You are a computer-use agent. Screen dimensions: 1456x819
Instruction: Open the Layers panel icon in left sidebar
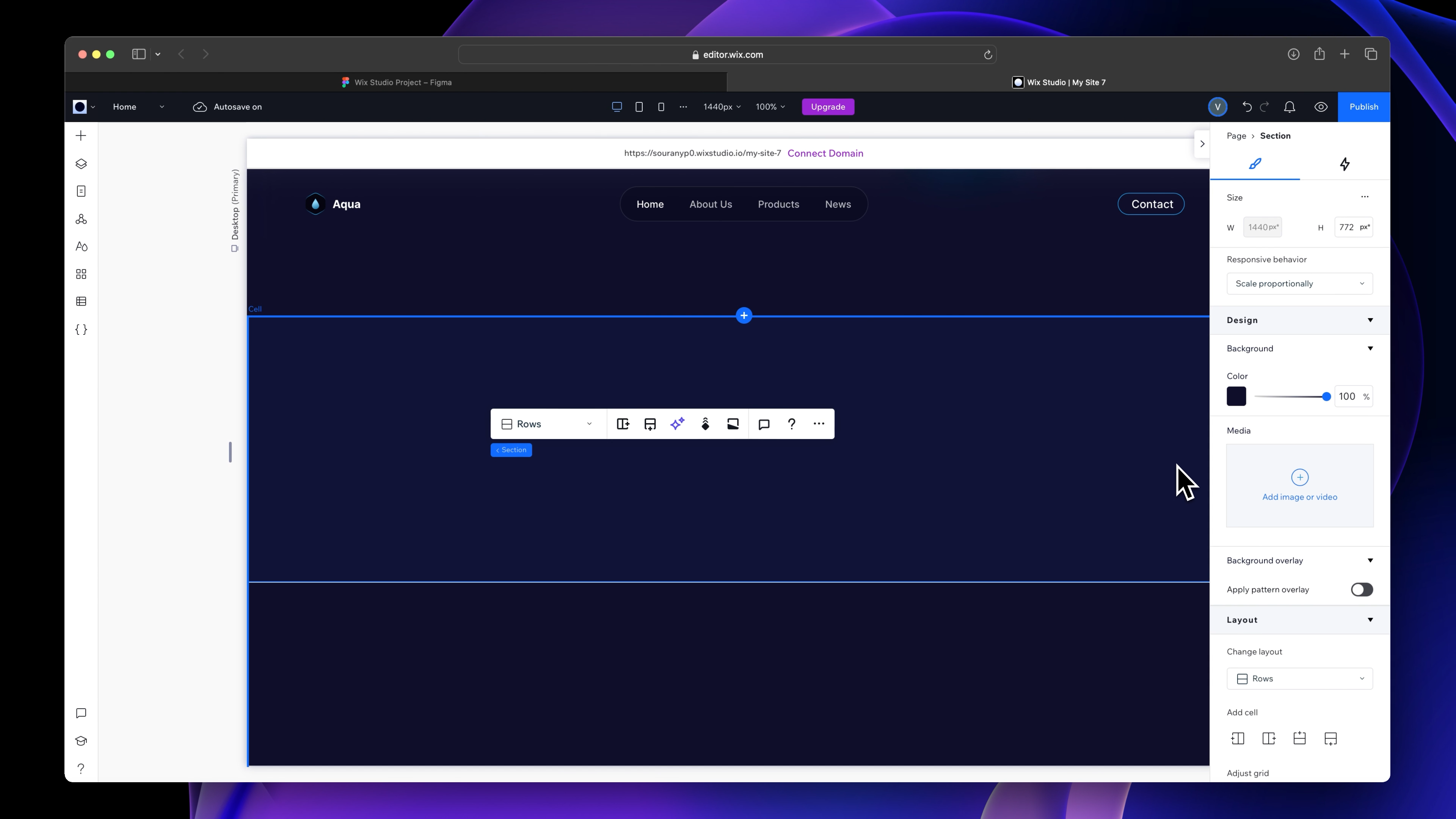[81, 164]
